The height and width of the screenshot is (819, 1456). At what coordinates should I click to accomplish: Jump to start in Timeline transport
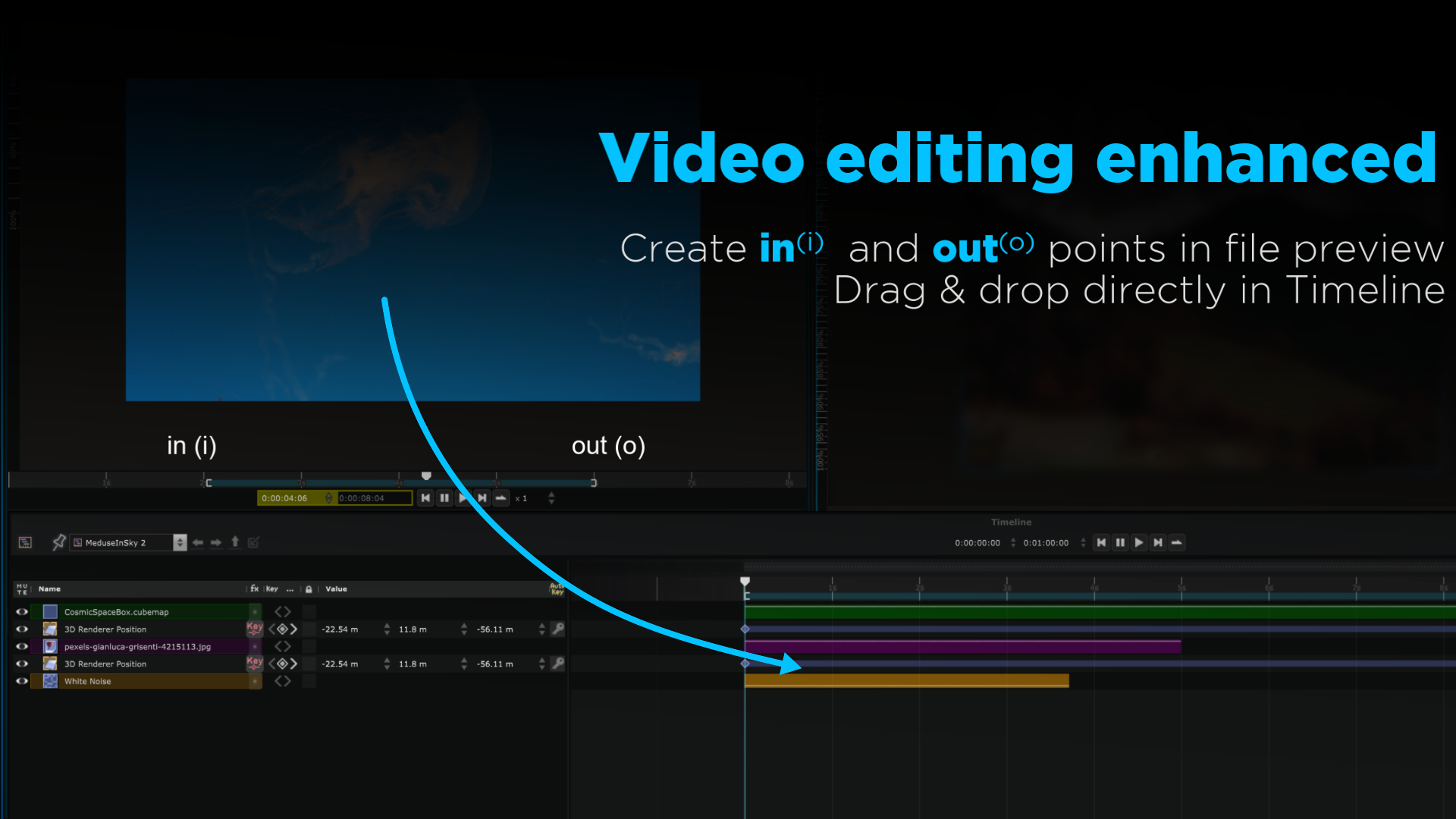(1101, 542)
